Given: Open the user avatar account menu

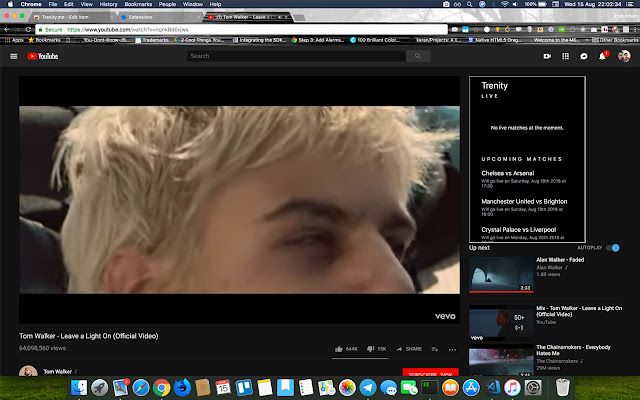Looking at the screenshot, I should (x=624, y=56).
